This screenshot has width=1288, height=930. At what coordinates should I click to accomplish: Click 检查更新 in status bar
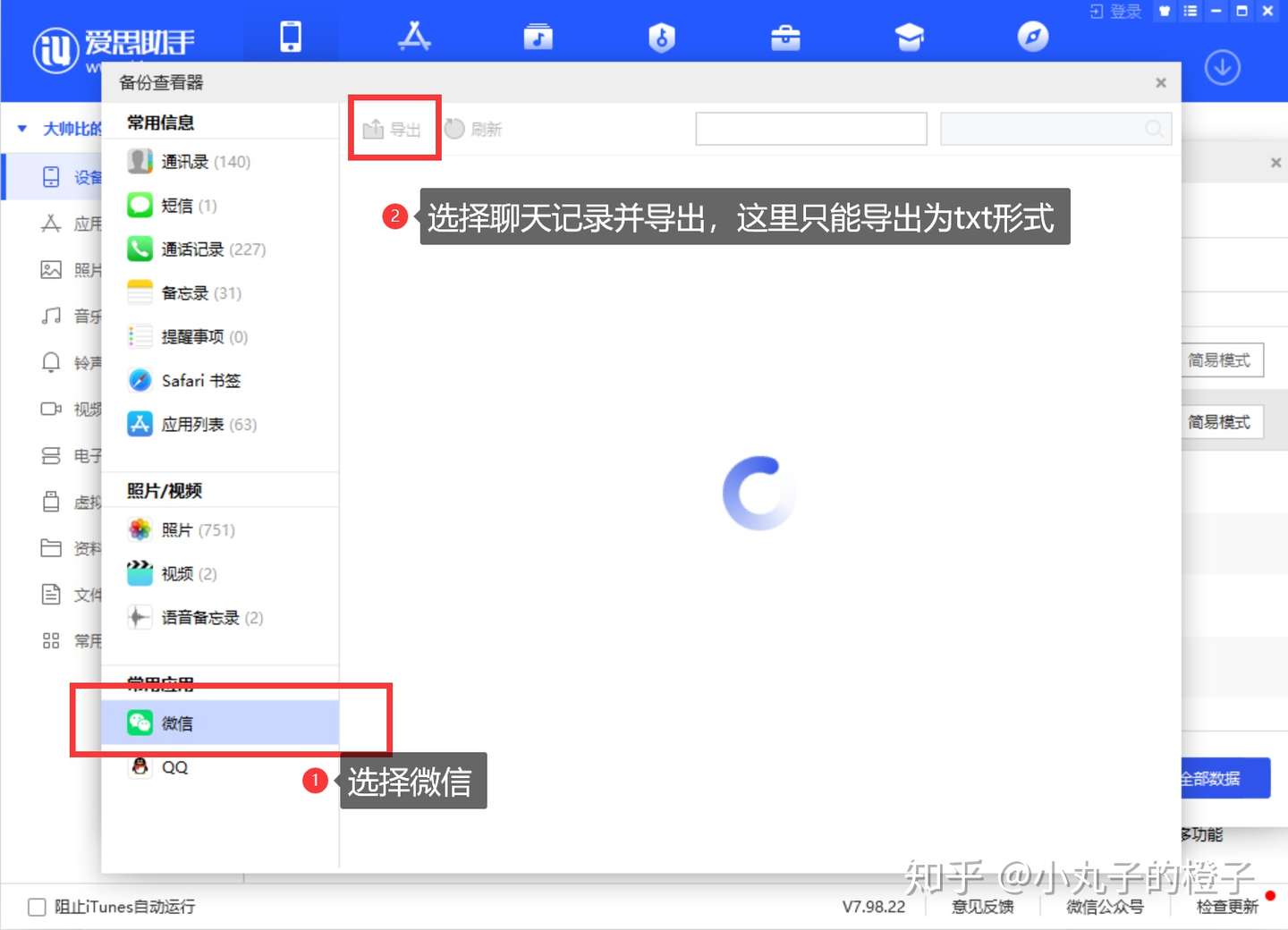tap(1227, 907)
